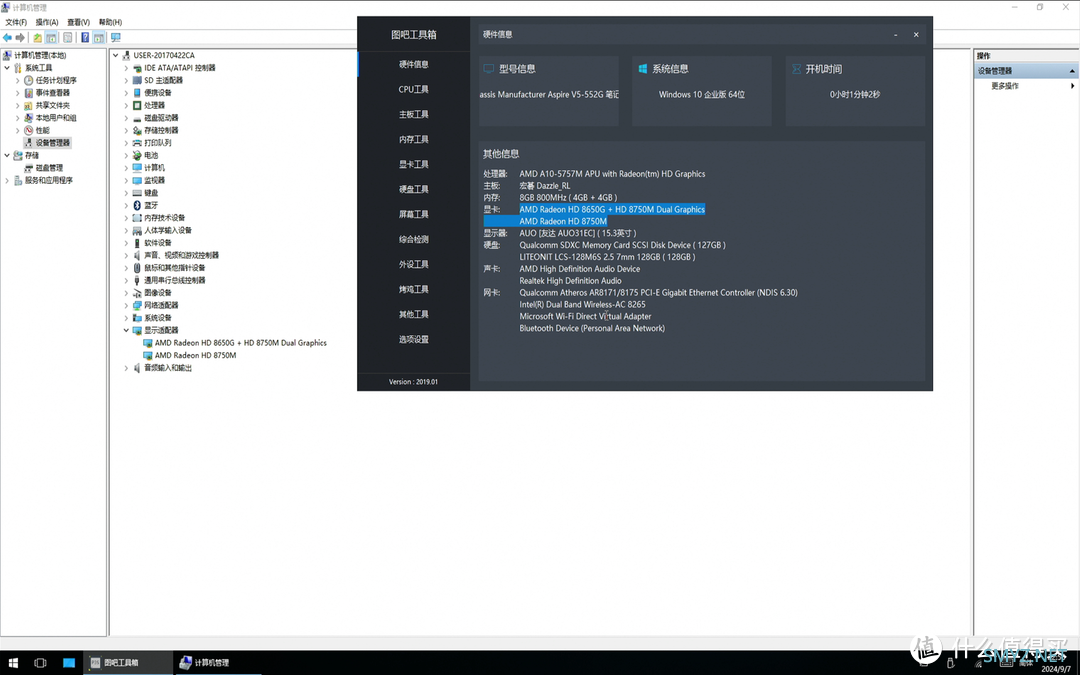This screenshot has height=675, width=1080.
Task: Click the blue desktop icon on taskbar
Action: click(68, 663)
